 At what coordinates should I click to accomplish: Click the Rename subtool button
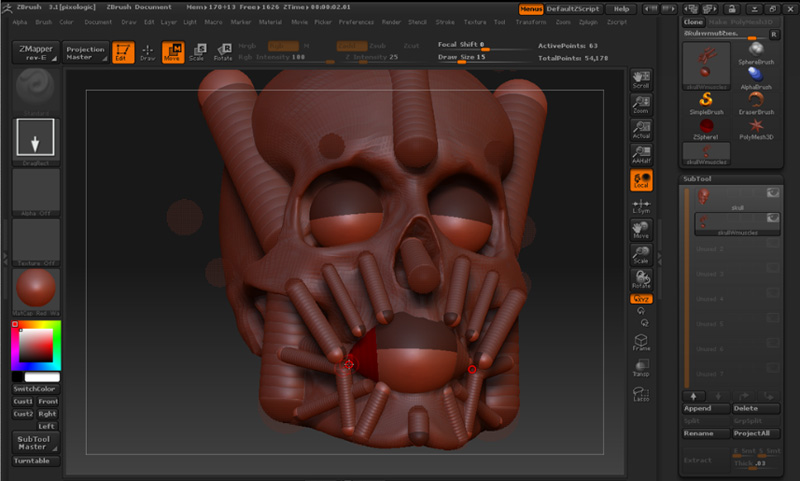706,434
